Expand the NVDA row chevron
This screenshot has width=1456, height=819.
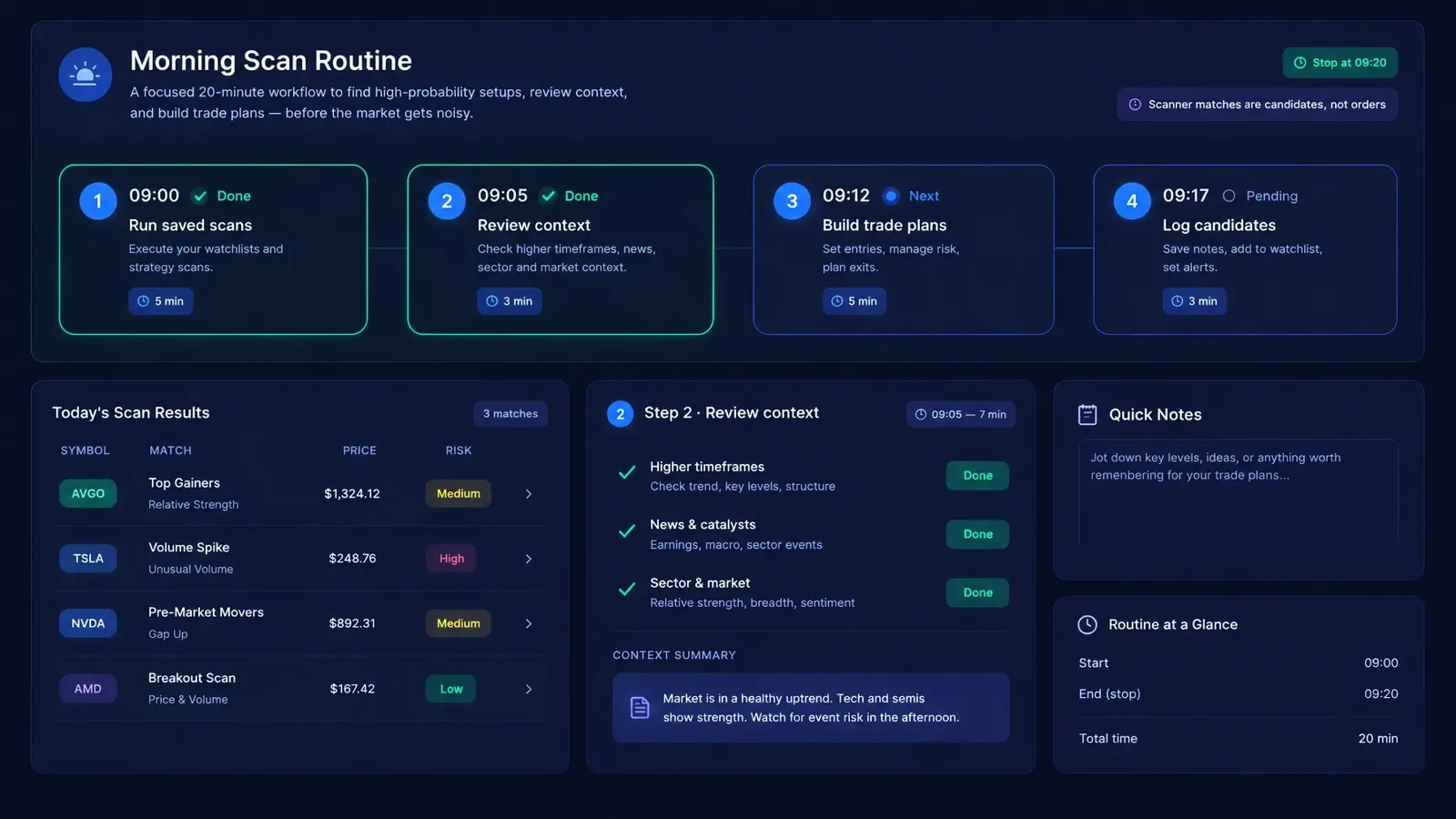click(529, 623)
